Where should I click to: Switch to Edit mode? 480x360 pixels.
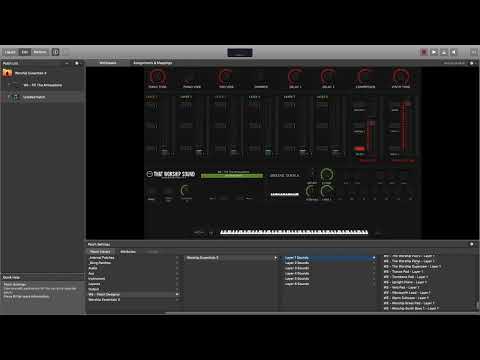(25, 52)
